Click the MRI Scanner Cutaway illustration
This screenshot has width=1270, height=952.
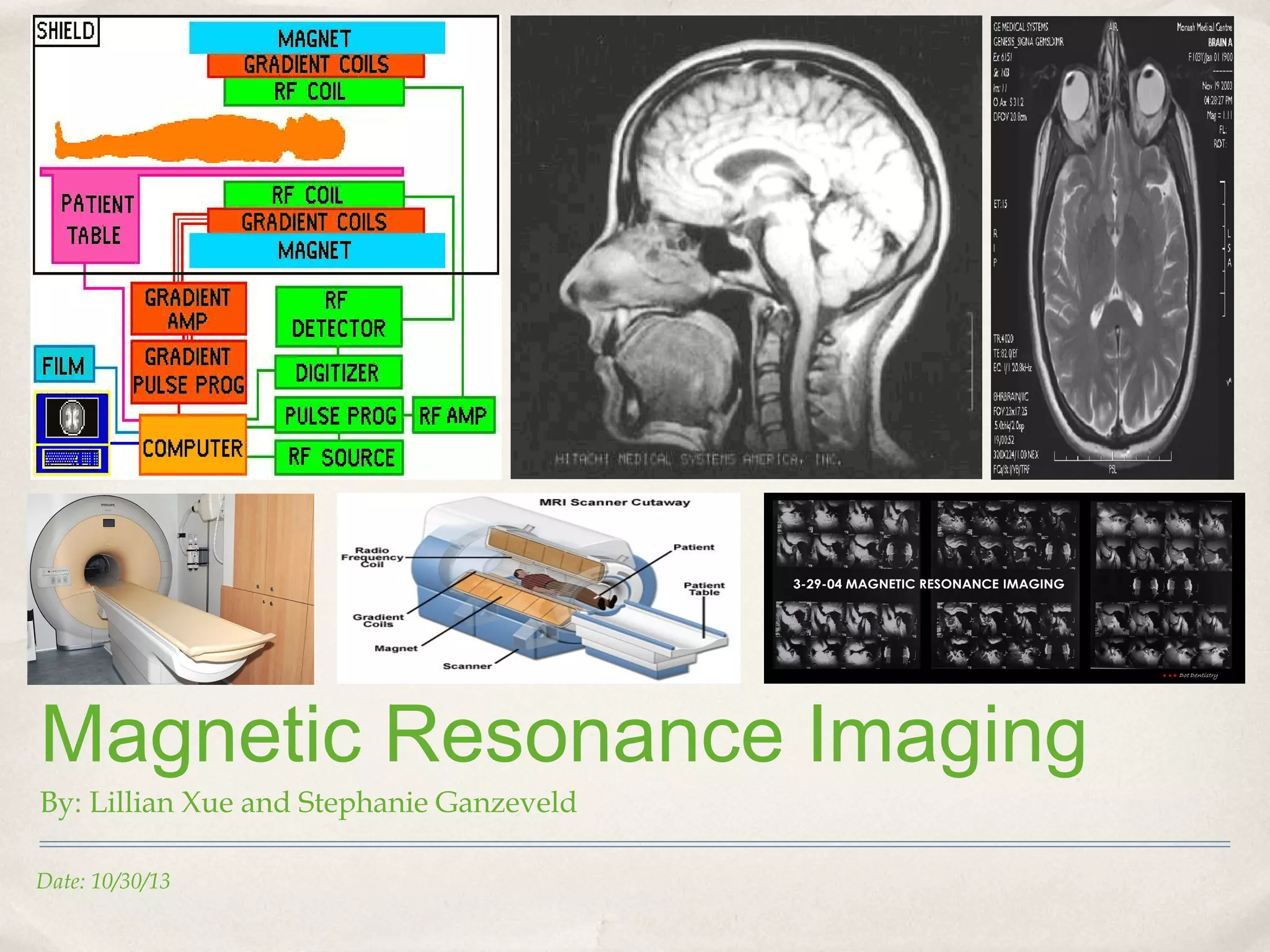538,589
